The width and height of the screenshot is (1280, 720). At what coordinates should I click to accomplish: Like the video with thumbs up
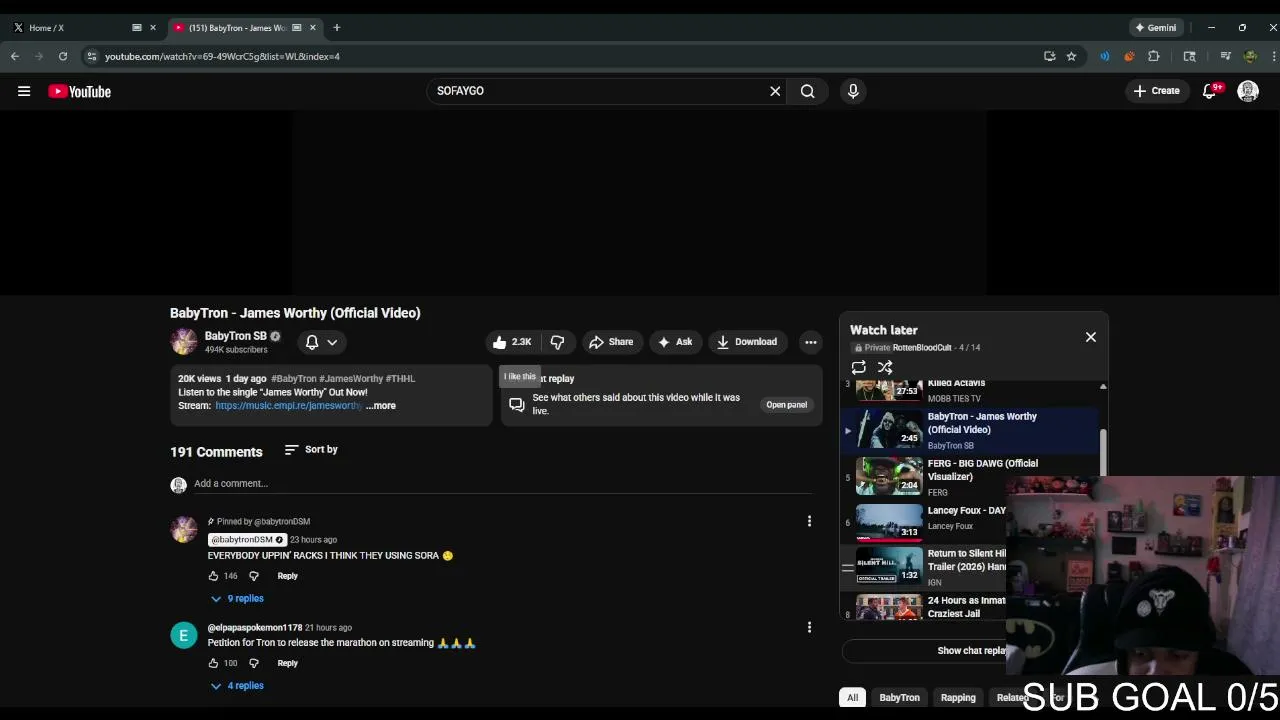click(511, 342)
